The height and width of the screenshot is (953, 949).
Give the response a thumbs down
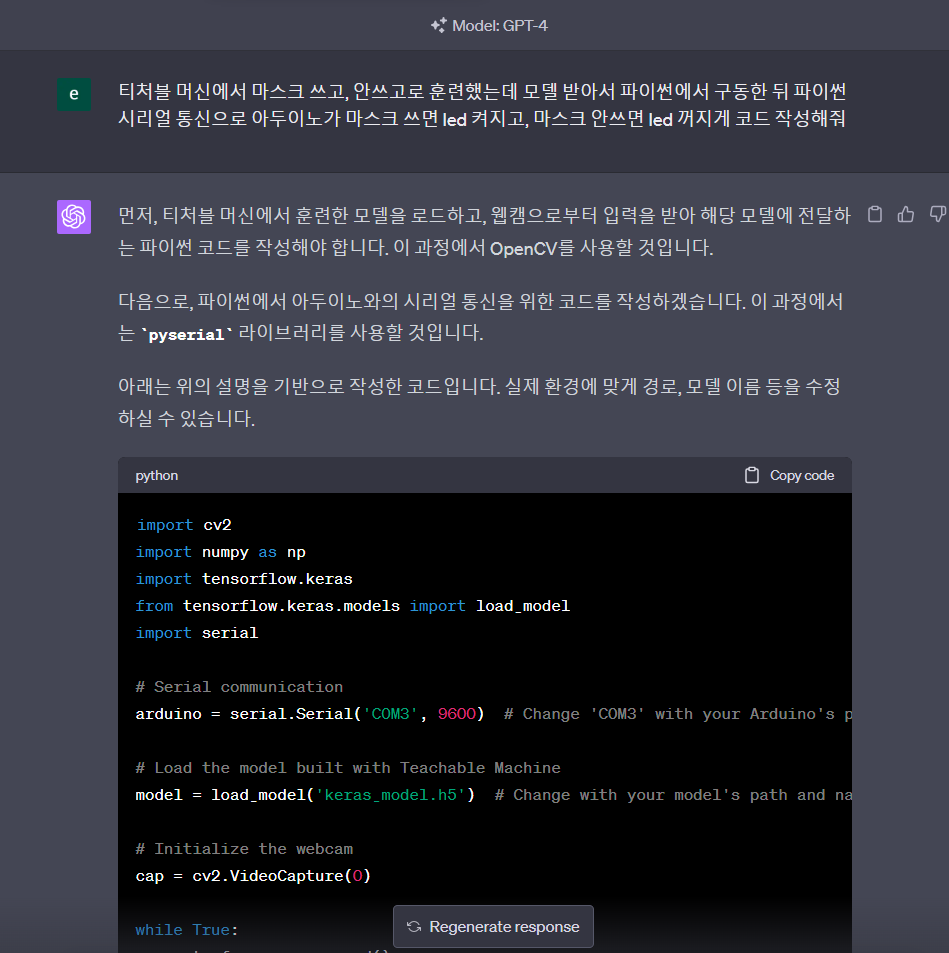(938, 214)
